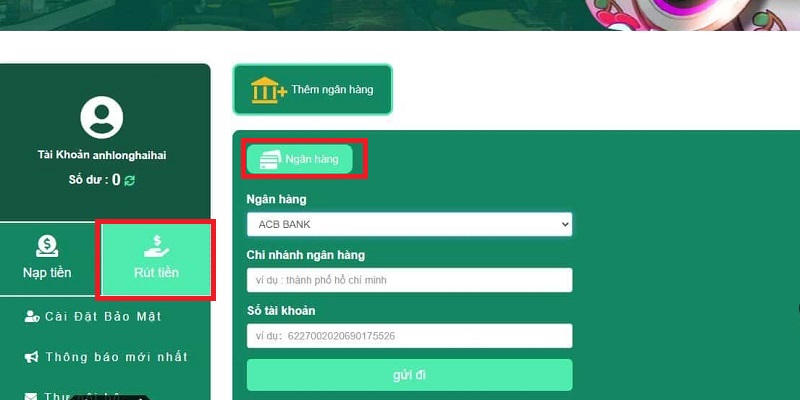Click the arrow of the Ngân hàng select box
This screenshot has width=800, height=400.
564,224
